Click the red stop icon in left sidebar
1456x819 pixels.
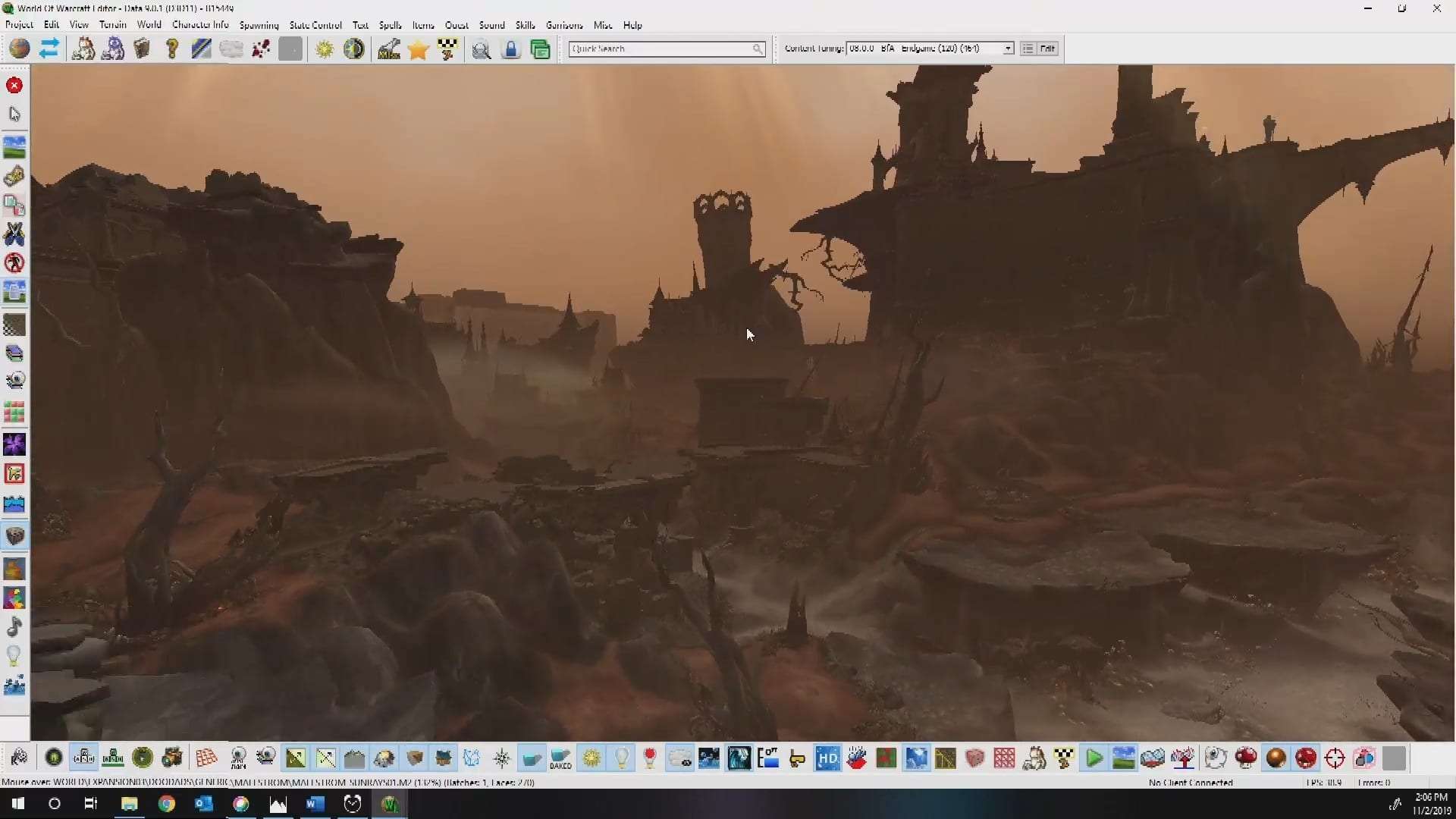[x=14, y=86]
